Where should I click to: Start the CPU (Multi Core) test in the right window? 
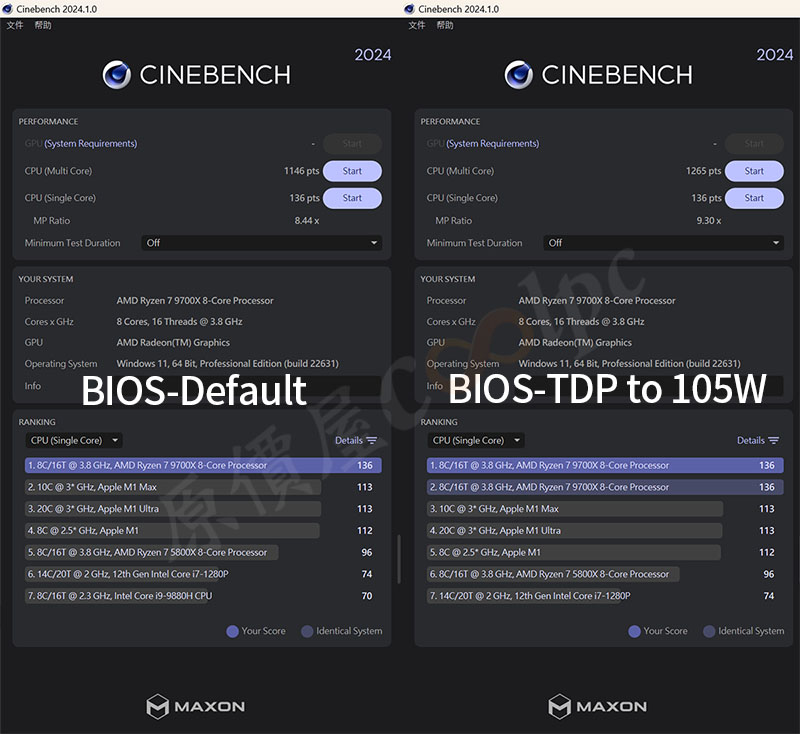[x=754, y=171]
